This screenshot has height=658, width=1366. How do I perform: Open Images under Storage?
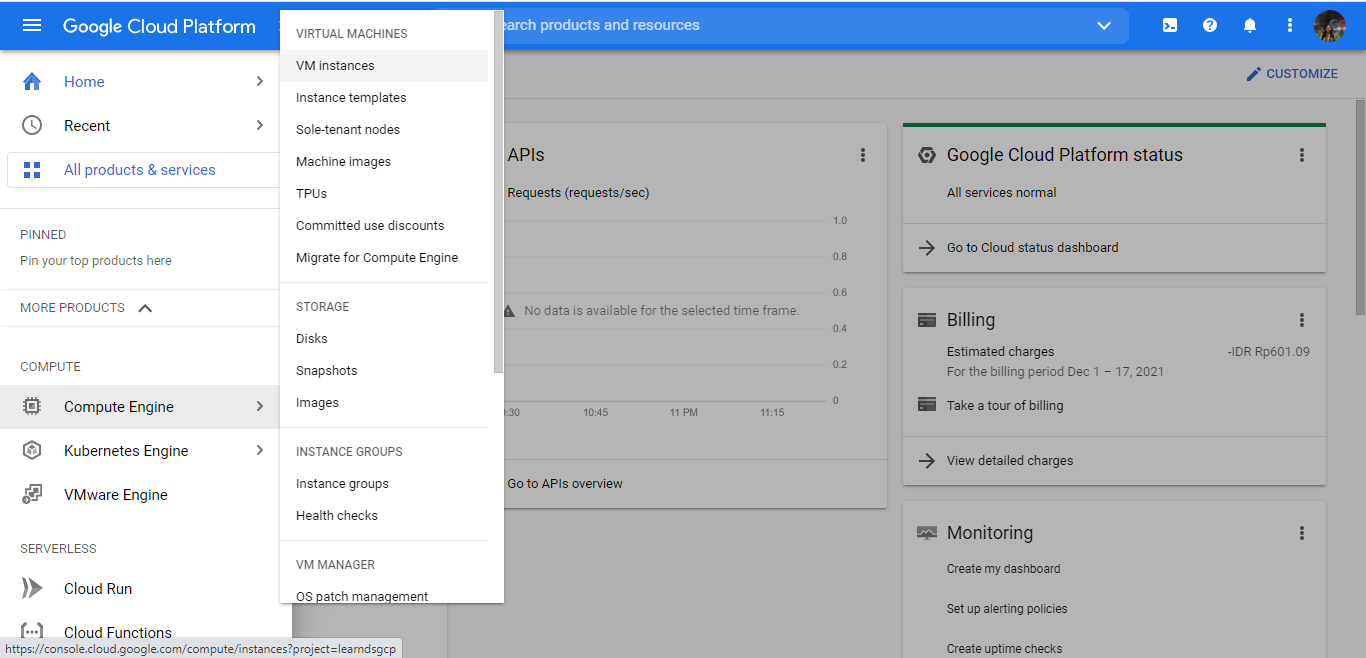coord(384,403)
